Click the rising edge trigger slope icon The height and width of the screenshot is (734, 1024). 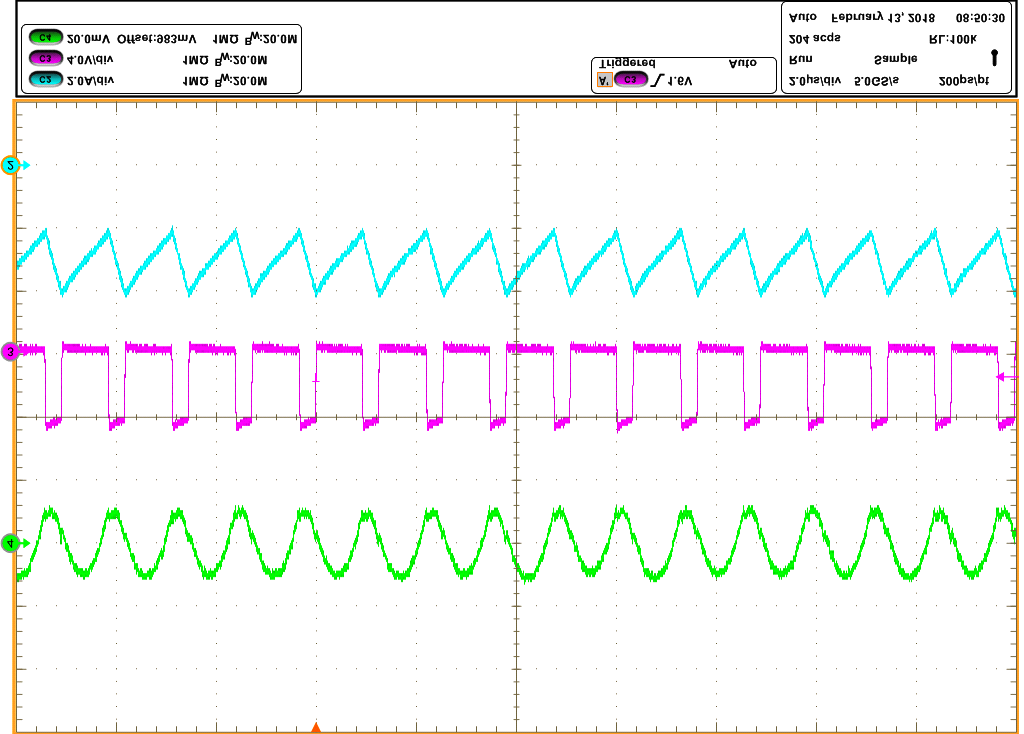coord(656,80)
